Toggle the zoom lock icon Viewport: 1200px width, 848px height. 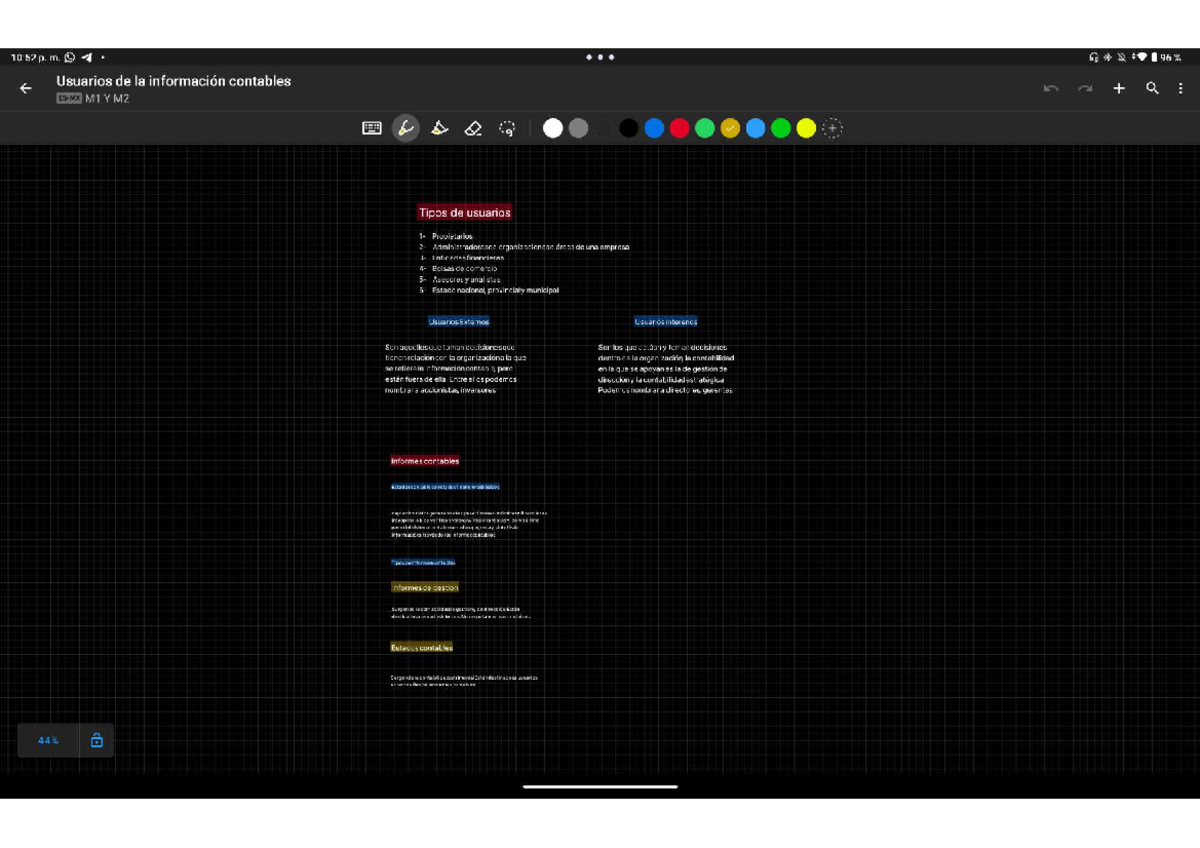[x=97, y=740]
